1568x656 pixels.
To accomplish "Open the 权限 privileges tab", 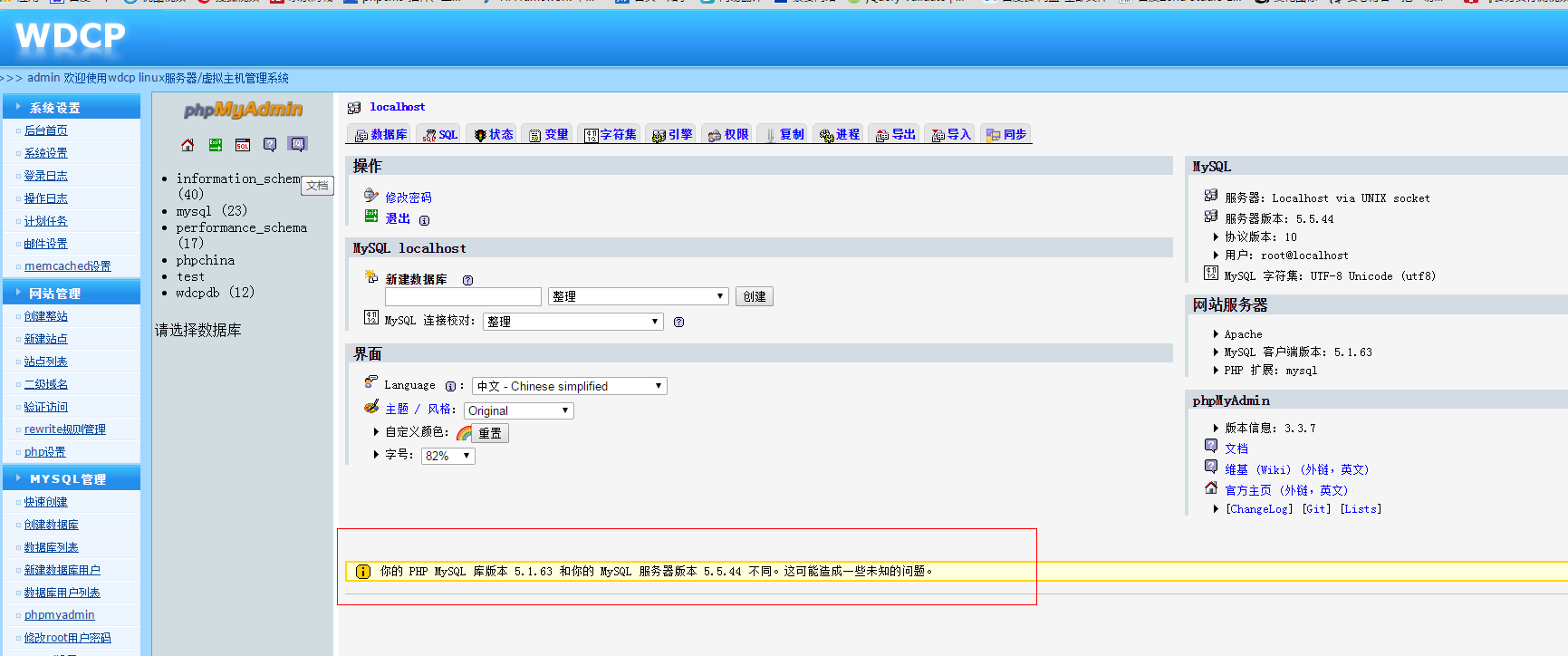I will click(x=728, y=135).
